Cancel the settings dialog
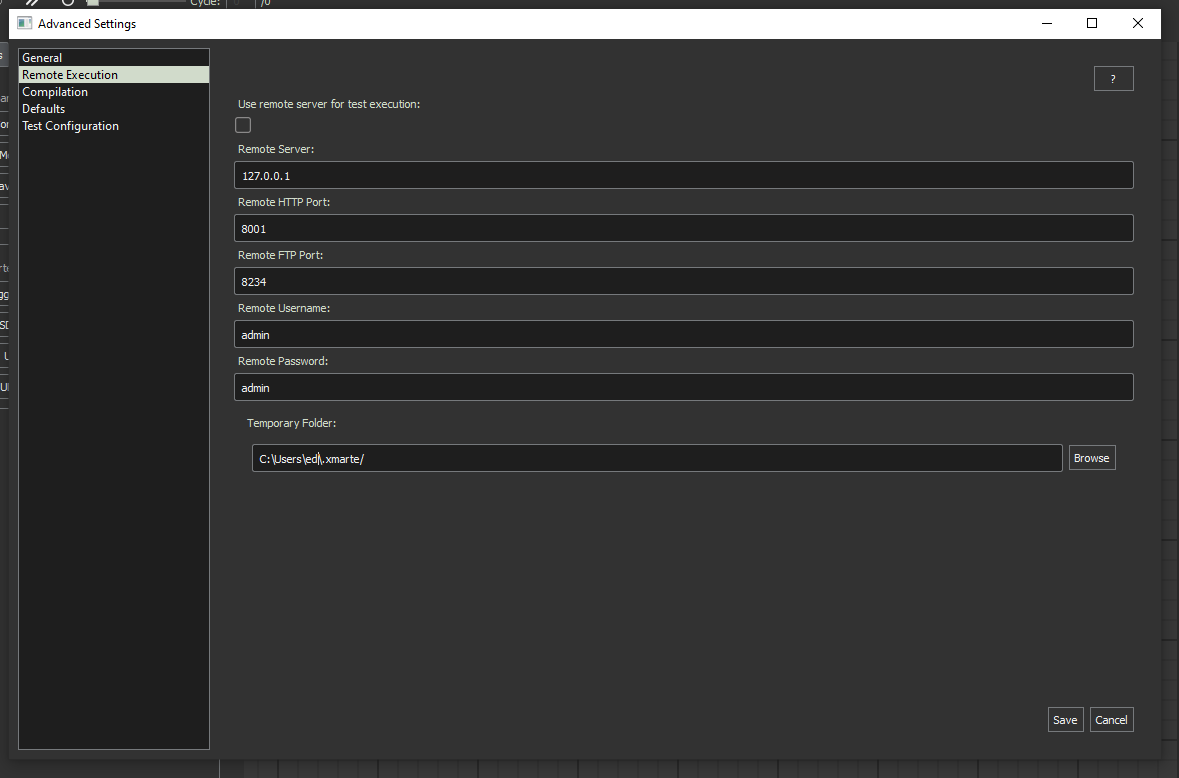The height and width of the screenshot is (778, 1179). 1111,720
